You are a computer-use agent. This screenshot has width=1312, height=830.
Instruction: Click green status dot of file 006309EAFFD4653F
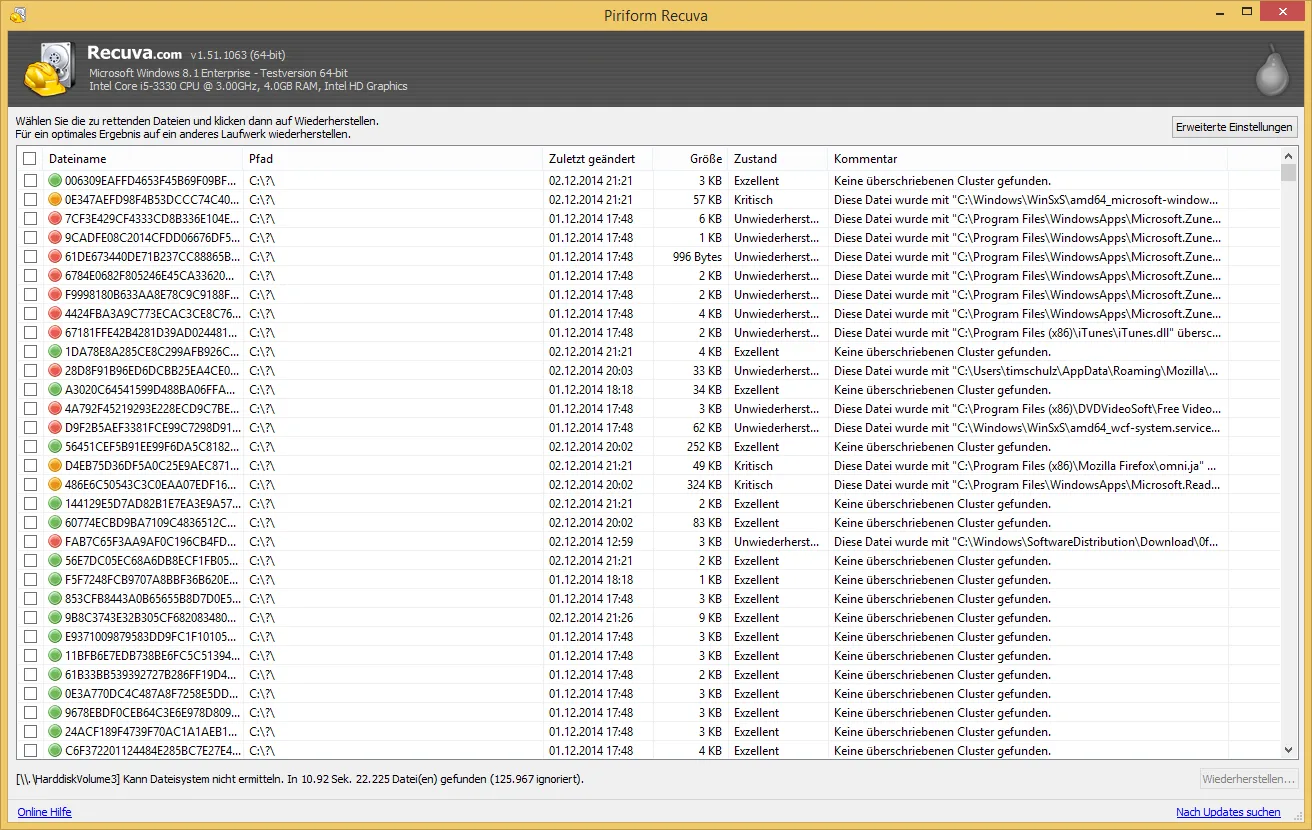click(56, 181)
